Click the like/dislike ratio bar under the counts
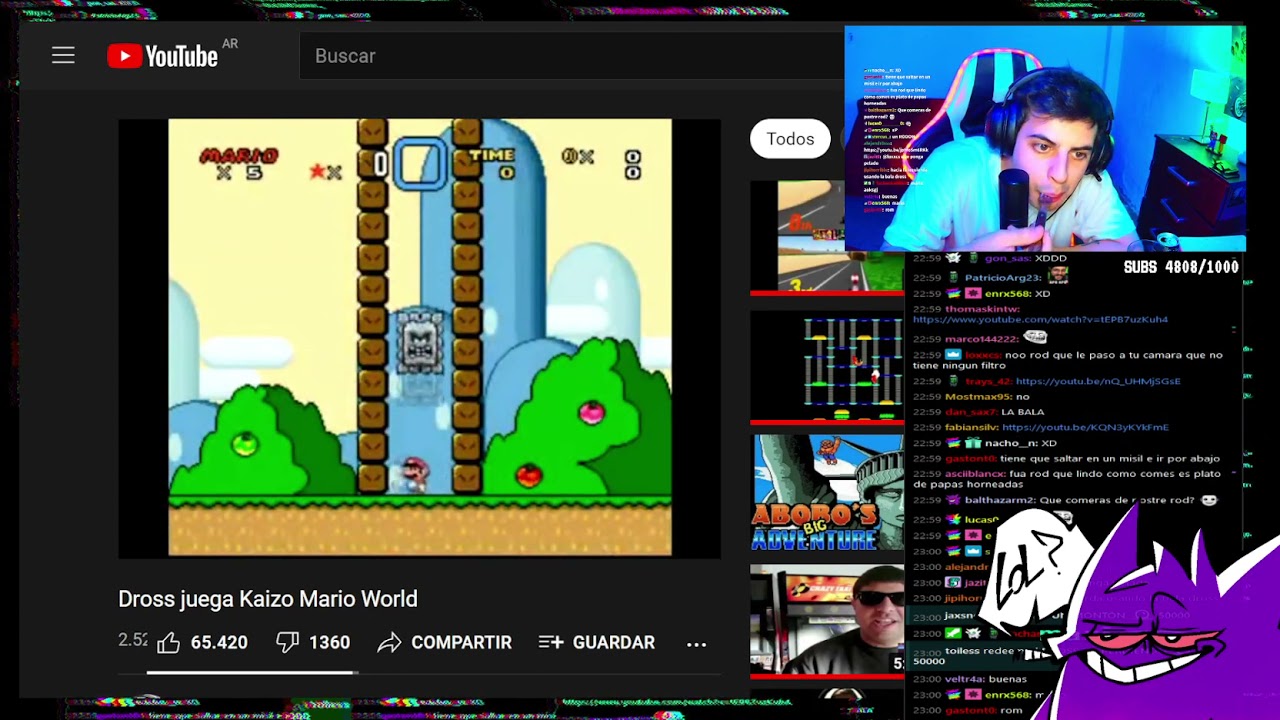Screen dimensions: 1280x720 pos(252,673)
